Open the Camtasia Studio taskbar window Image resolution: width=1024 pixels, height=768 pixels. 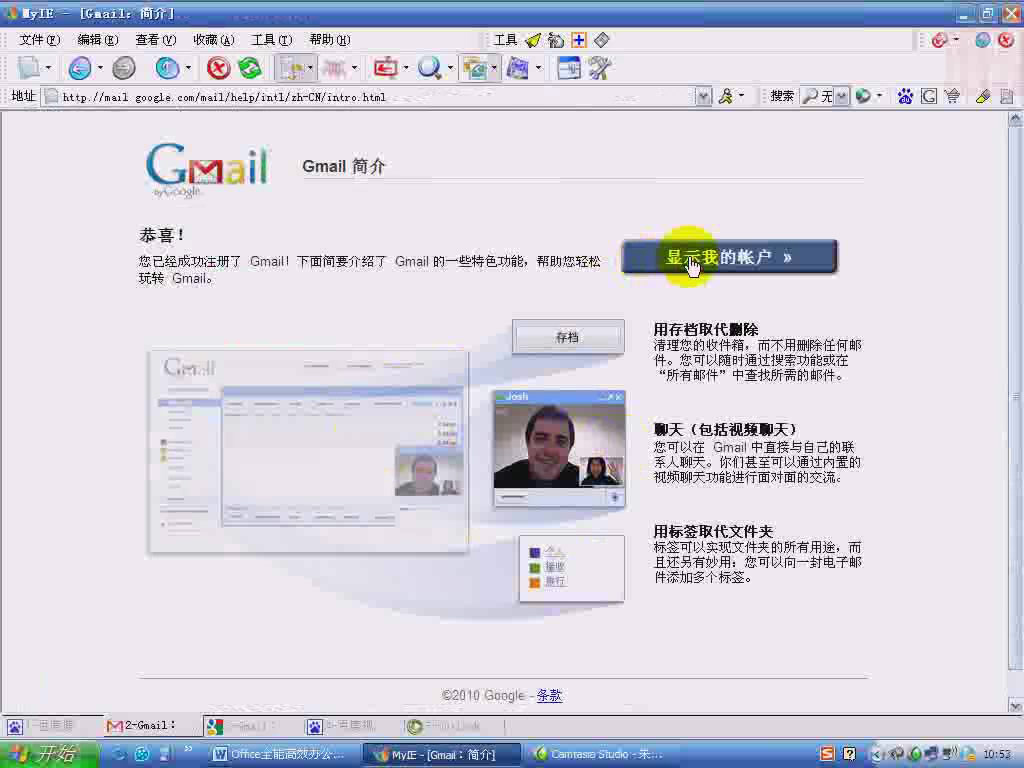601,754
